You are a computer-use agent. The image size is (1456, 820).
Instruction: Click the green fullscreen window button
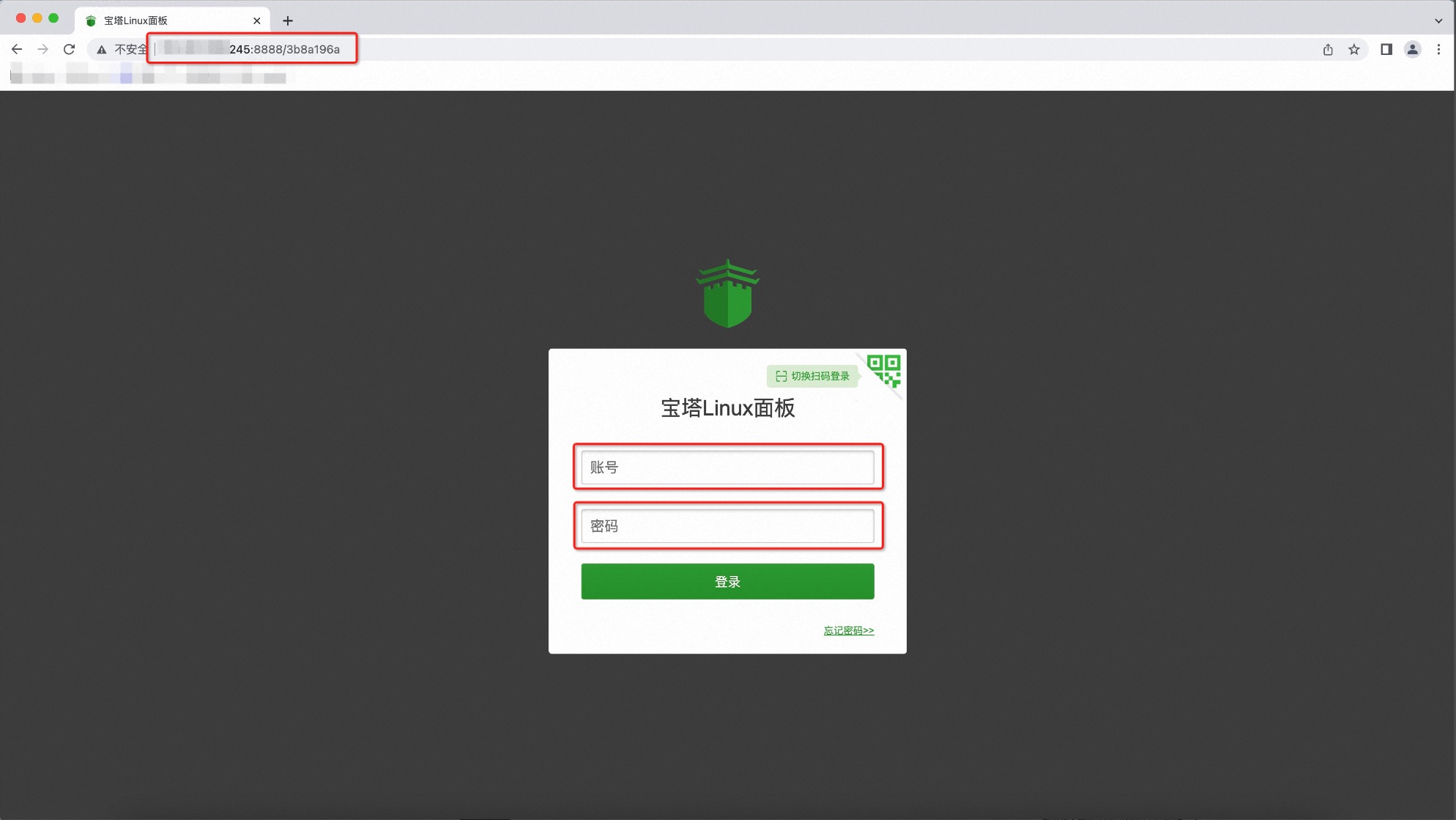click(53, 18)
